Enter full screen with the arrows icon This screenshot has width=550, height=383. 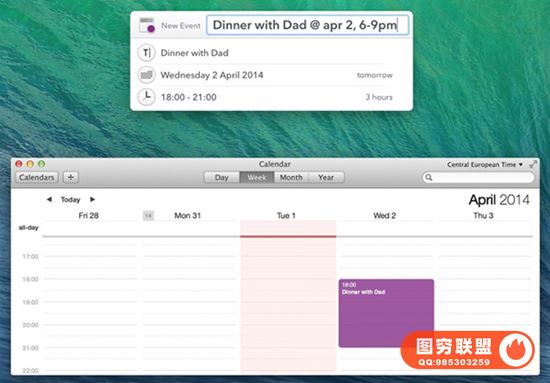pos(533,164)
